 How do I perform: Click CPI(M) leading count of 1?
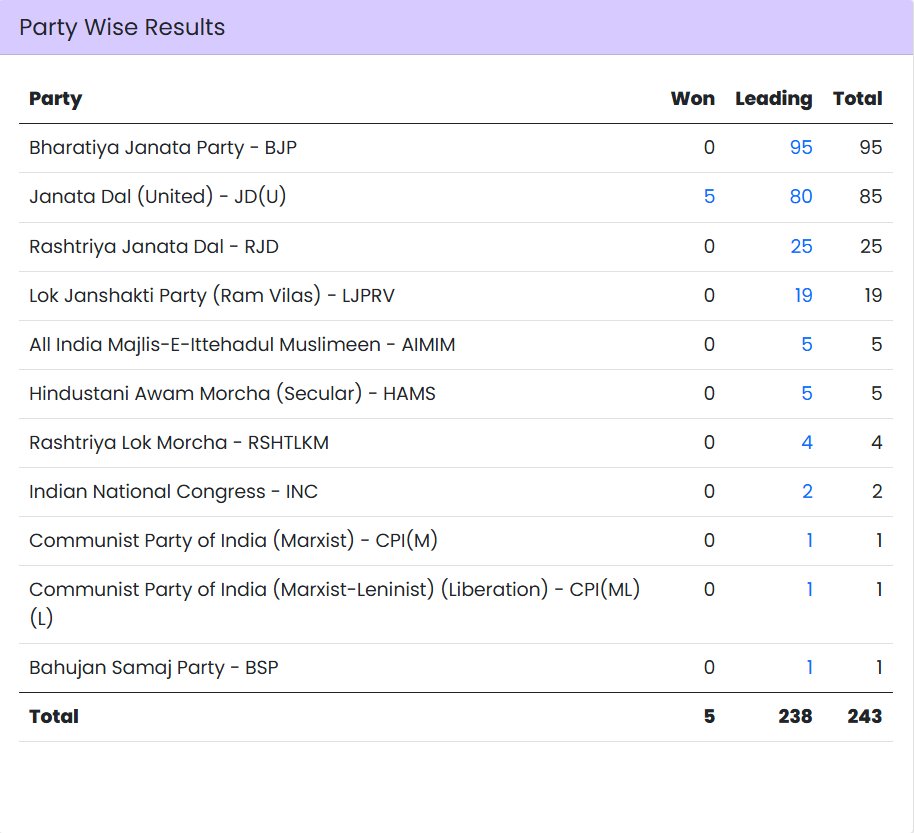coord(806,539)
